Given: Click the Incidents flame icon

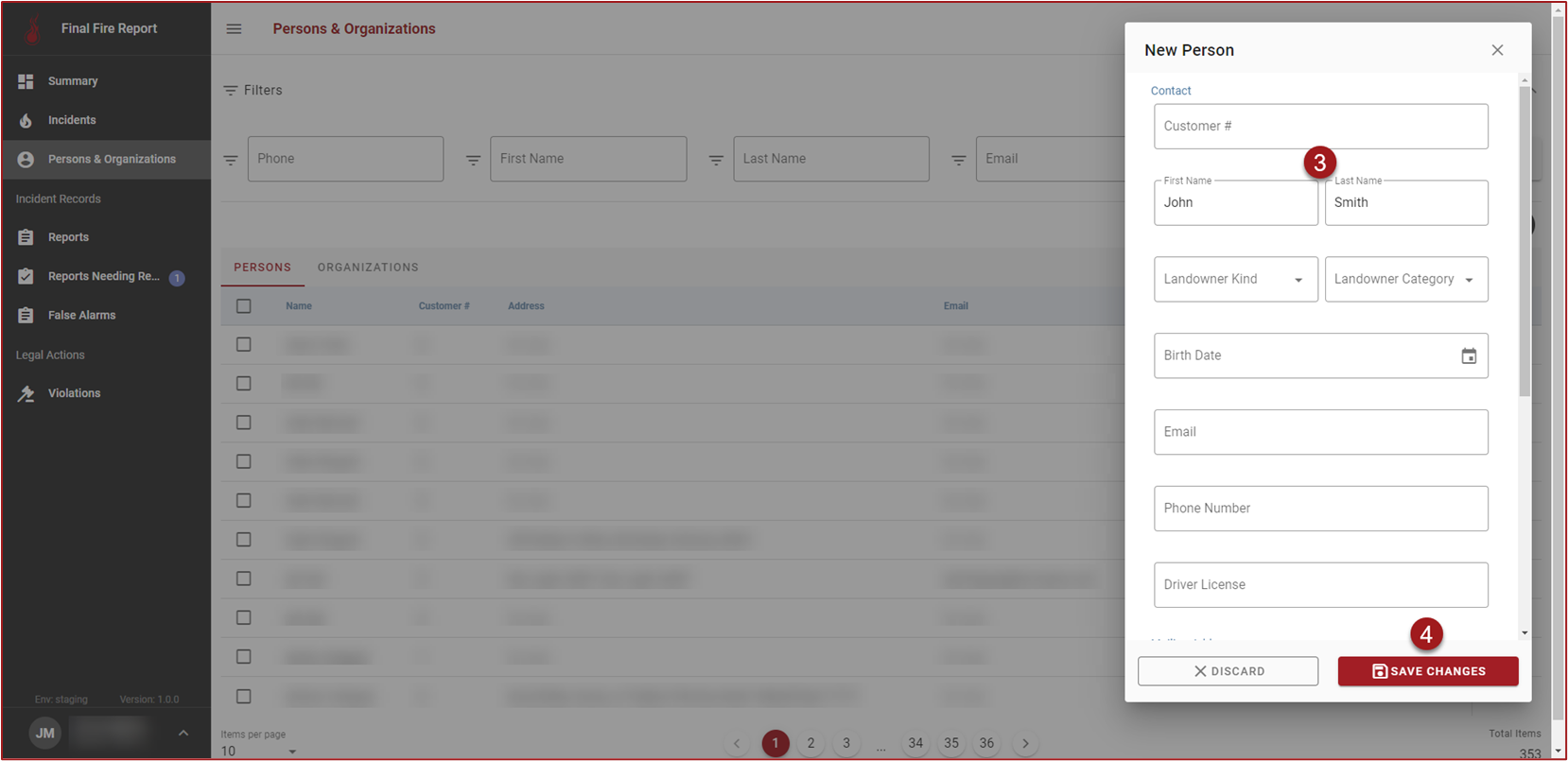Looking at the screenshot, I should click(x=26, y=120).
